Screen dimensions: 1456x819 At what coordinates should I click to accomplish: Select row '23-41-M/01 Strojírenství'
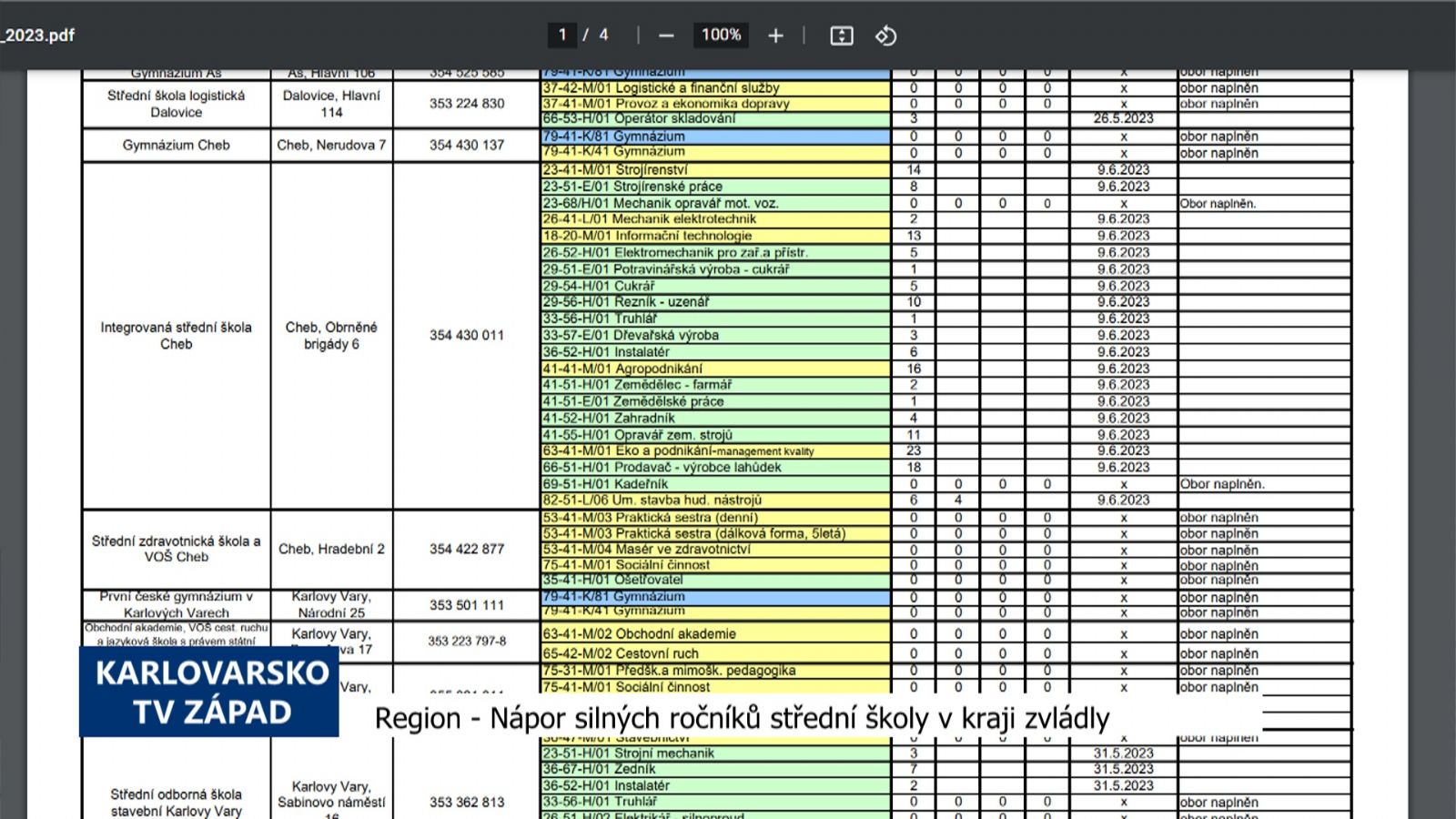tap(715, 170)
